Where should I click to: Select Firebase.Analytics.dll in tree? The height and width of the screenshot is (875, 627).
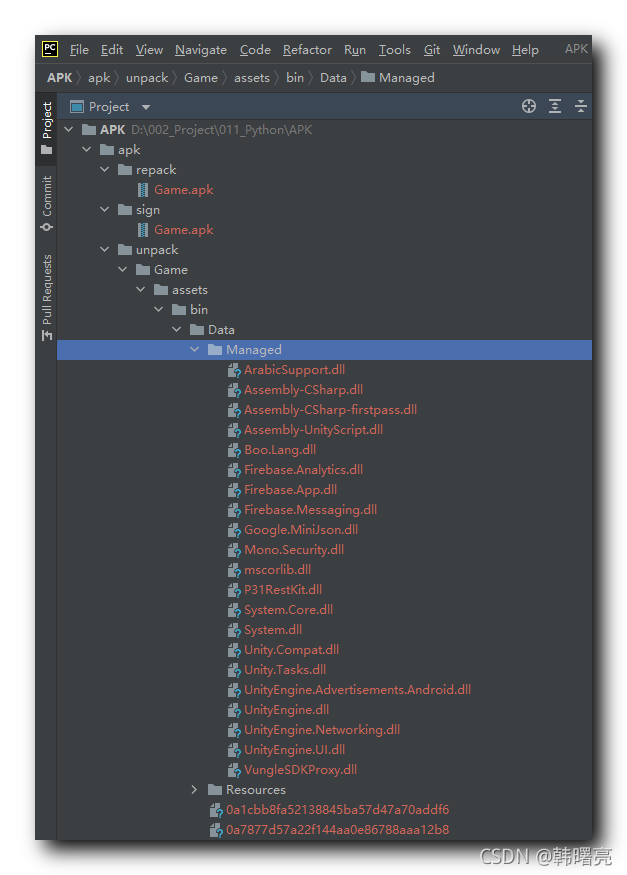(303, 470)
